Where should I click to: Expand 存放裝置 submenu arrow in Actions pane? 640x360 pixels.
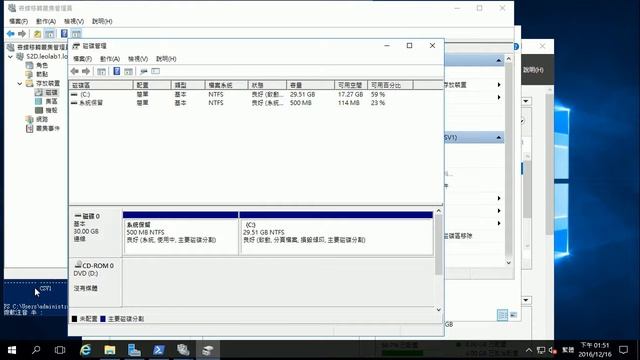(499, 85)
